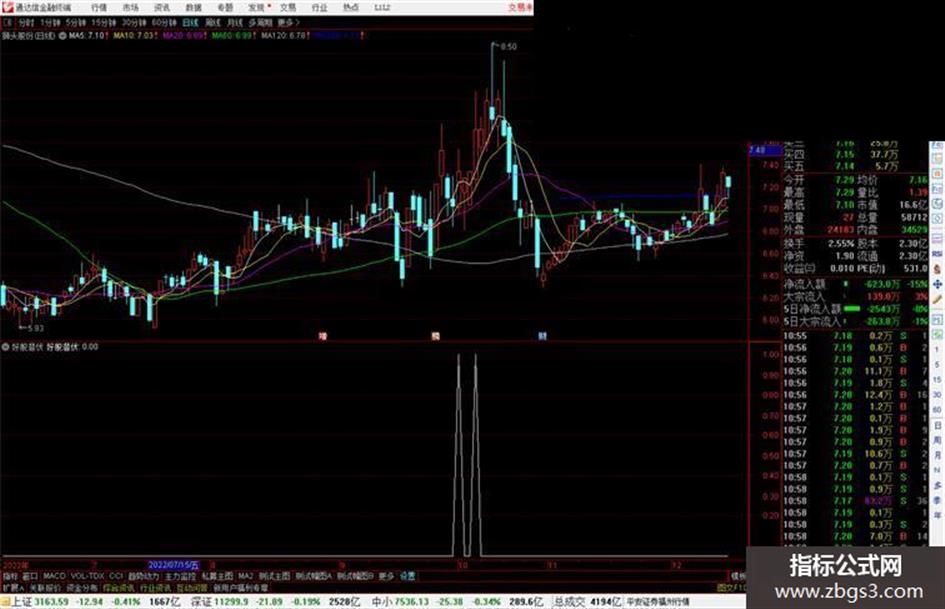Click the 上证 index value 3163.59
945x609 pixels.
(x=51, y=601)
